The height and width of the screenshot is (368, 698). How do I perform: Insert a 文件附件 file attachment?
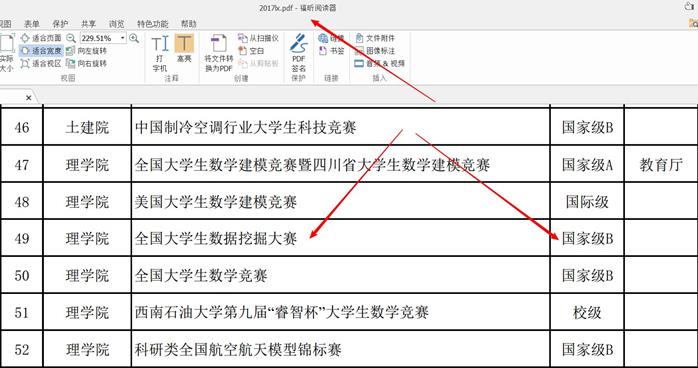[375, 38]
